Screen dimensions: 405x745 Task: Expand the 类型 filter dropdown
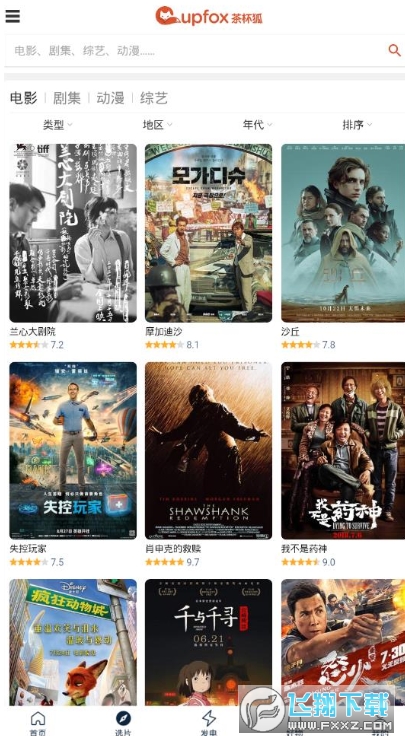58,124
